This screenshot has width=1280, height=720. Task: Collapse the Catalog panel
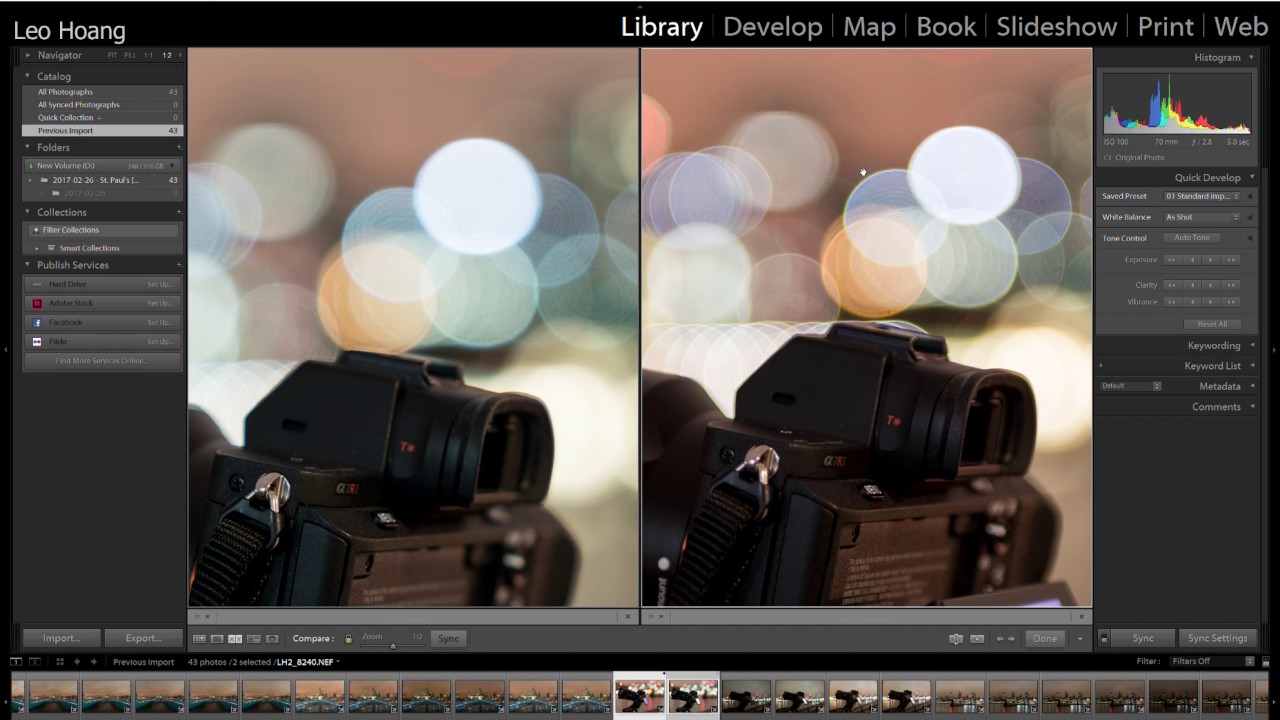(28, 76)
